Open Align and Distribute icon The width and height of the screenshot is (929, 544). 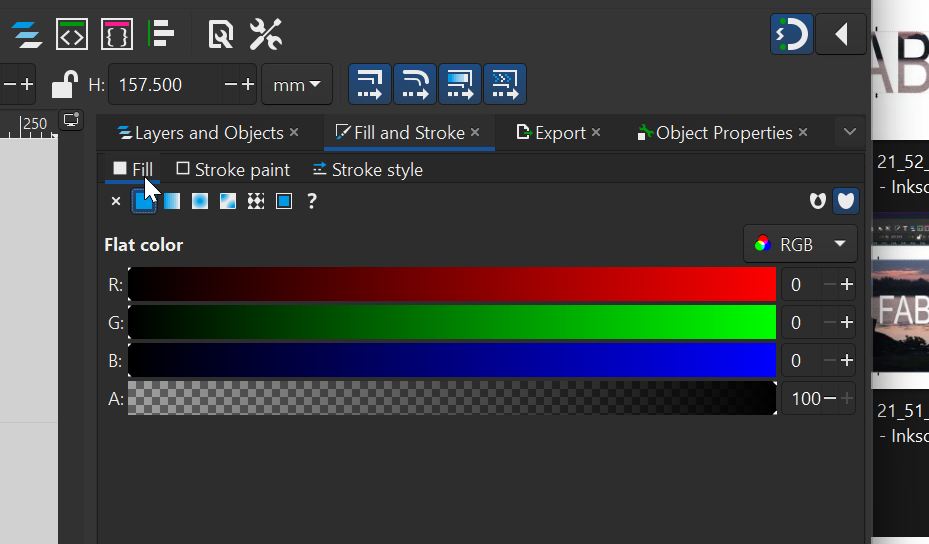pos(161,34)
